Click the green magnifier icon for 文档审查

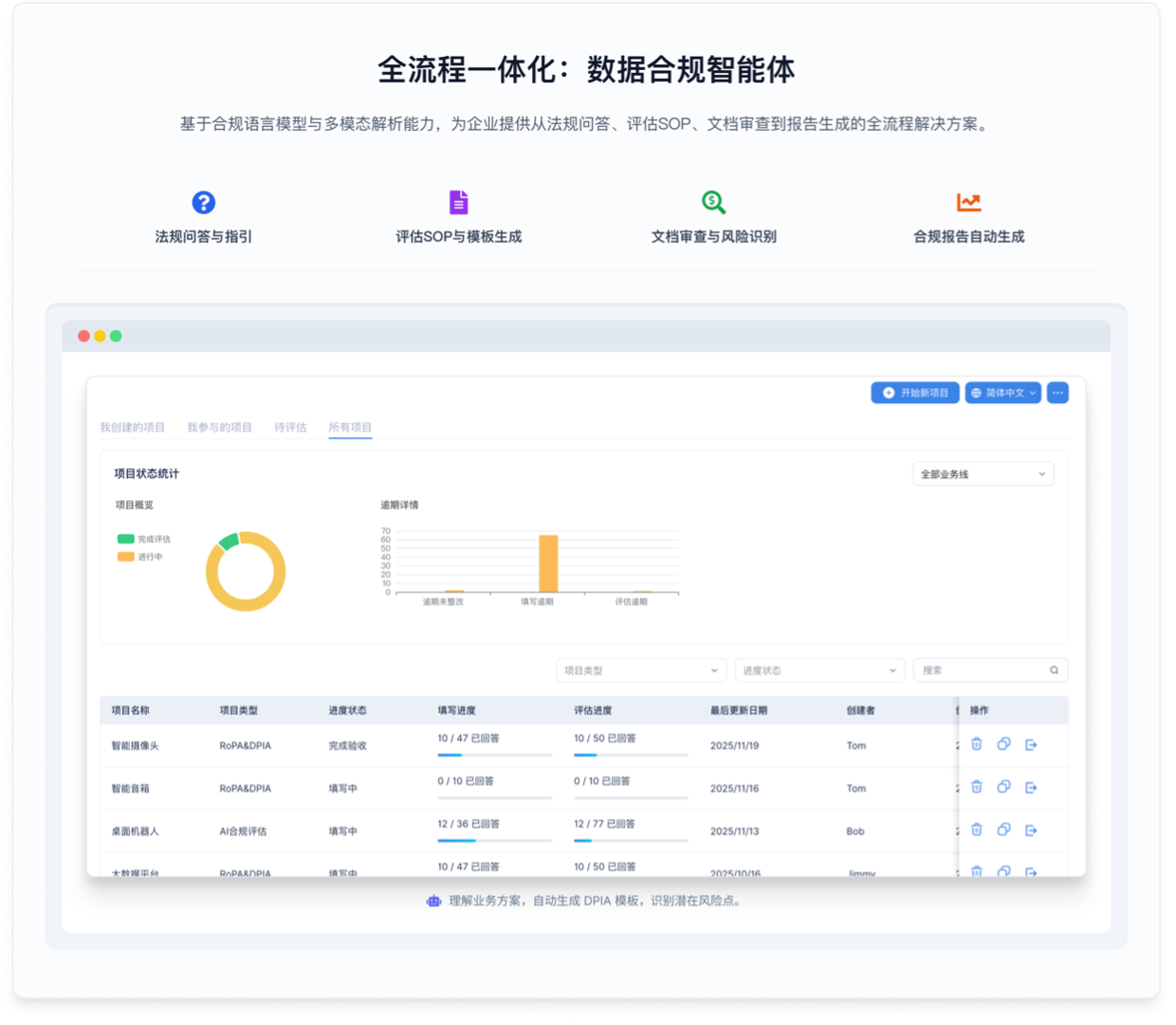pyautogui.click(x=713, y=202)
